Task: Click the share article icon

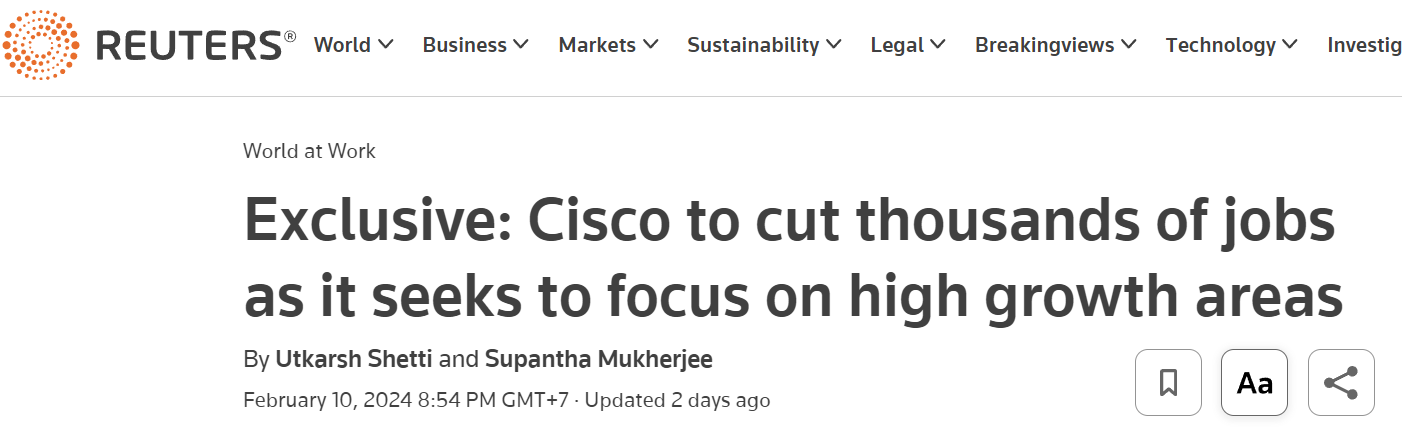Action: coord(1340,382)
